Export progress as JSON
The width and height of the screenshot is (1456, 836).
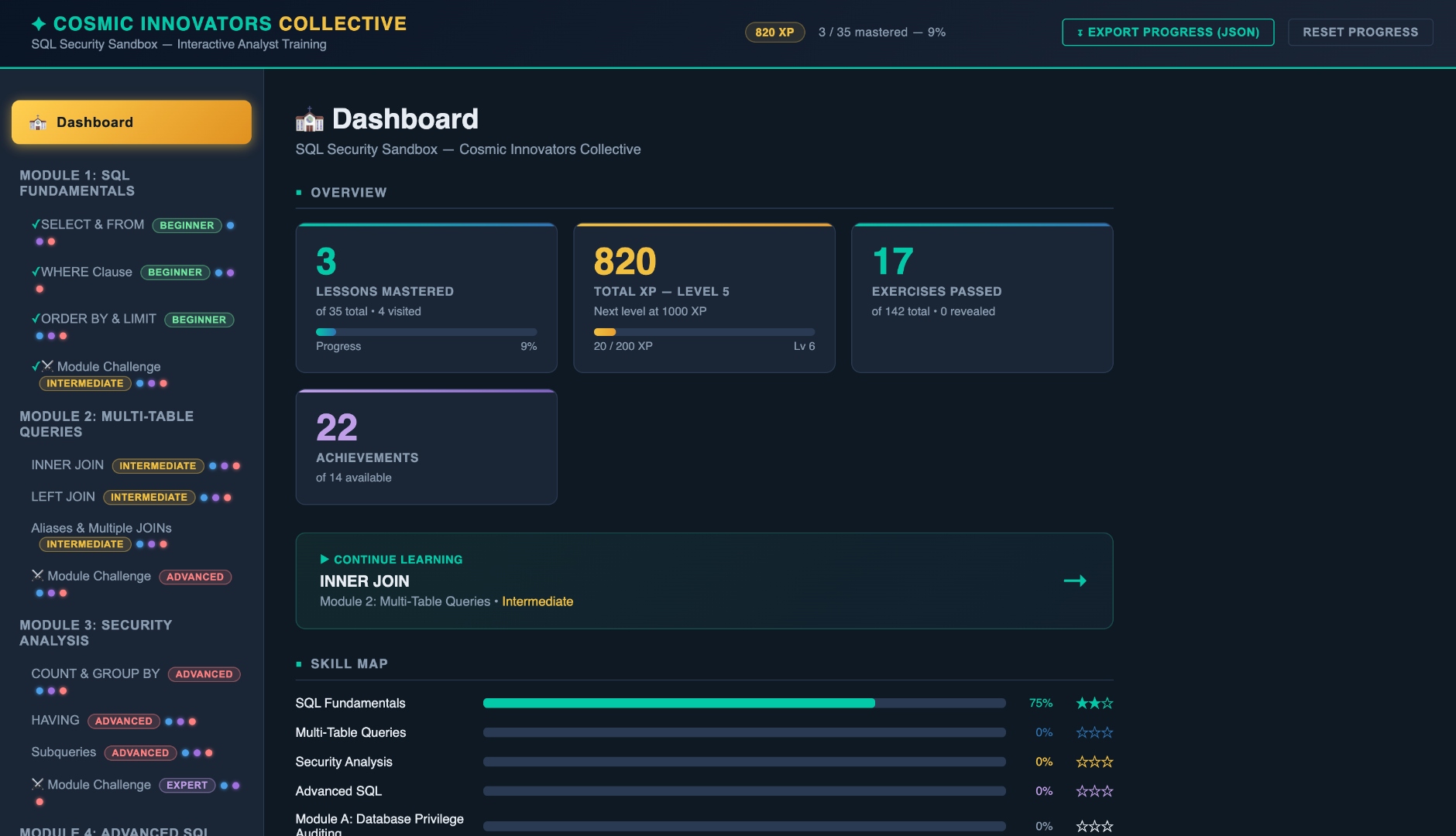1168,32
